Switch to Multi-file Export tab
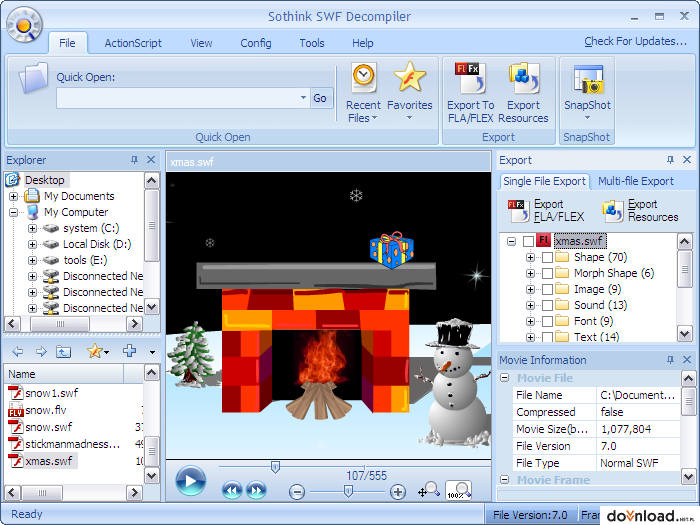700x525 pixels. [x=636, y=181]
